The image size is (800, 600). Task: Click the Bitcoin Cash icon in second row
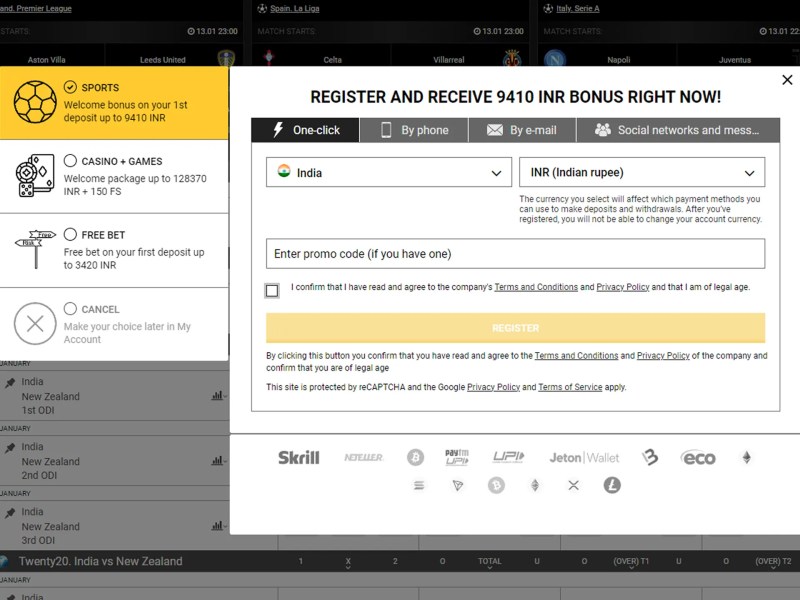tap(496, 485)
